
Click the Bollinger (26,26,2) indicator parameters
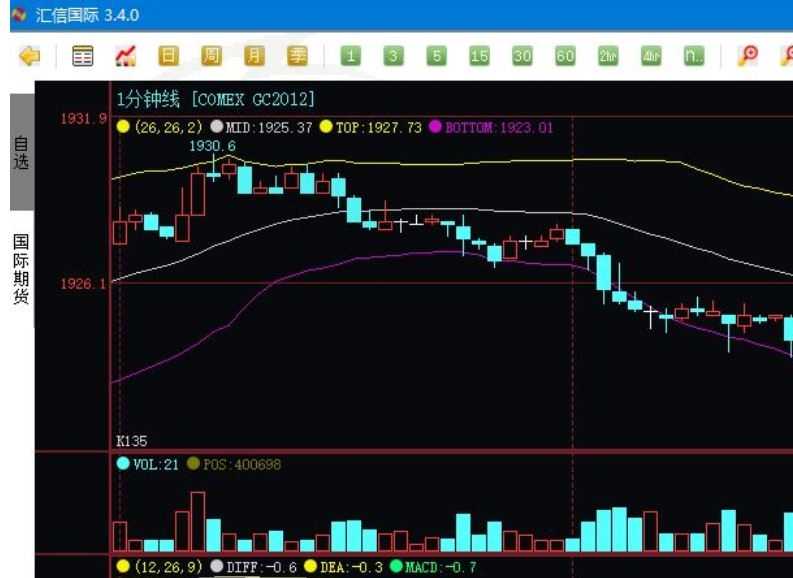coord(168,127)
